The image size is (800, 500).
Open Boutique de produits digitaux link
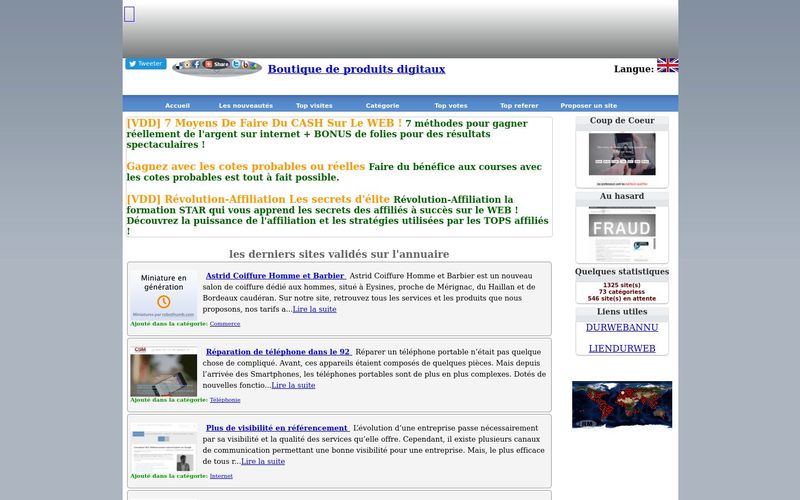[356, 69]
